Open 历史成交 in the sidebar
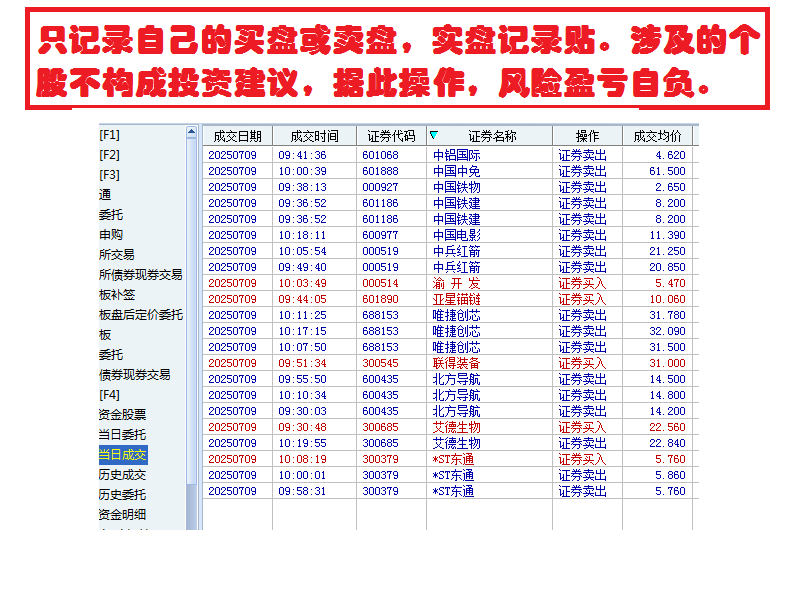Screen dimensions: 797x598 click(122, 475)
